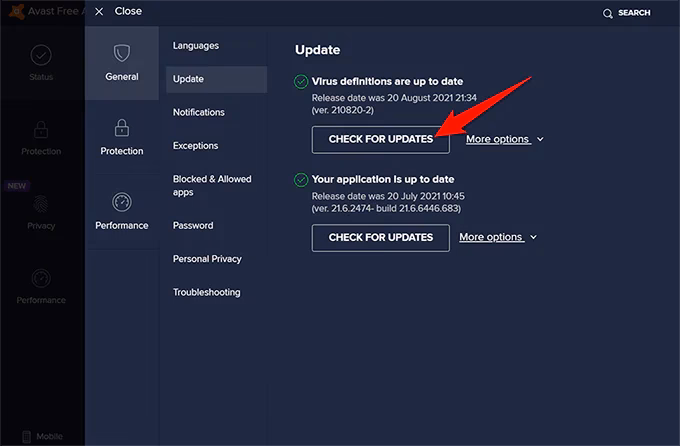Image resolution: width=680 pixels, height=446 pixels.
Task: Expand chevron next to application More options
Action: pyautogui.click(x=533, y=237)
